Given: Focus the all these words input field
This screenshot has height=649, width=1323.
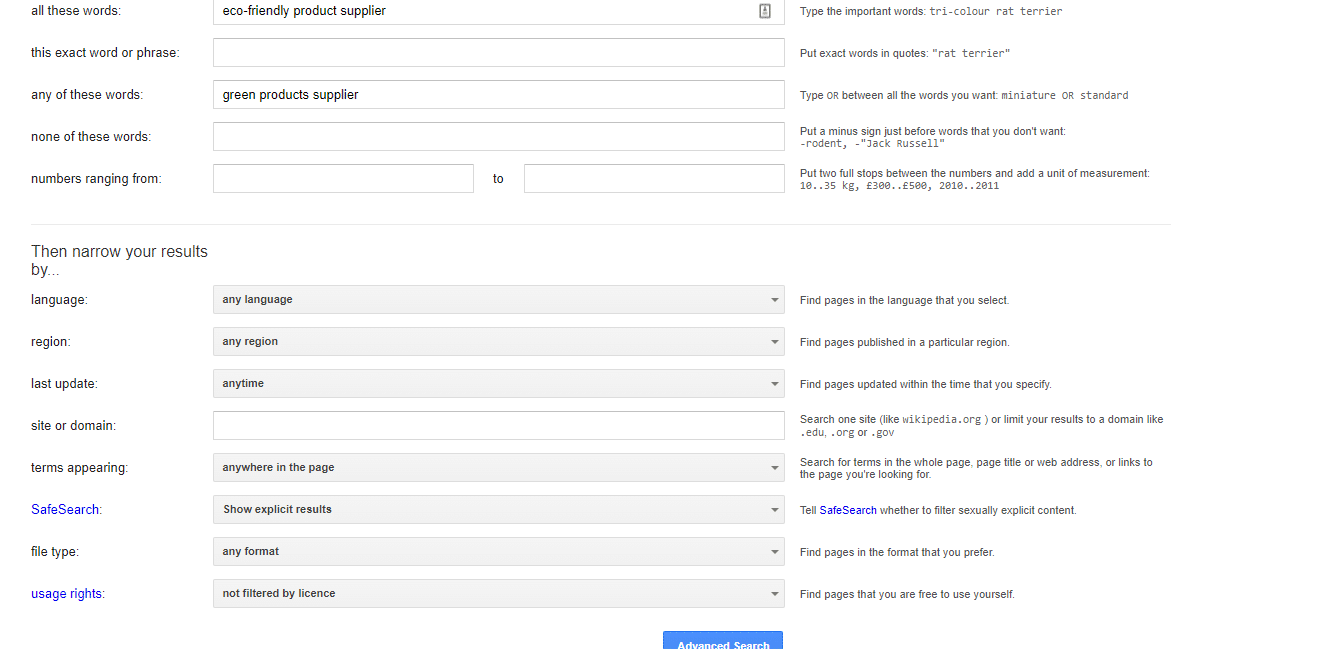Looking at the screenshot, I should click(x=480, y=11).
